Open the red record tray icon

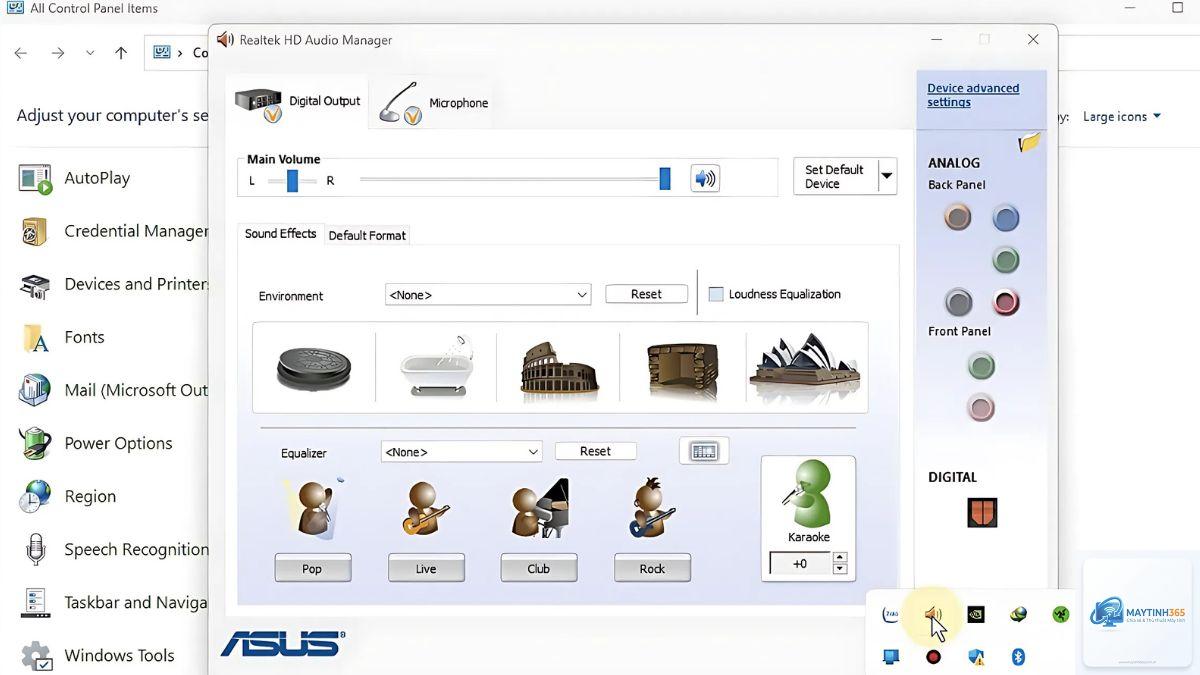click(x=933, y=657)
